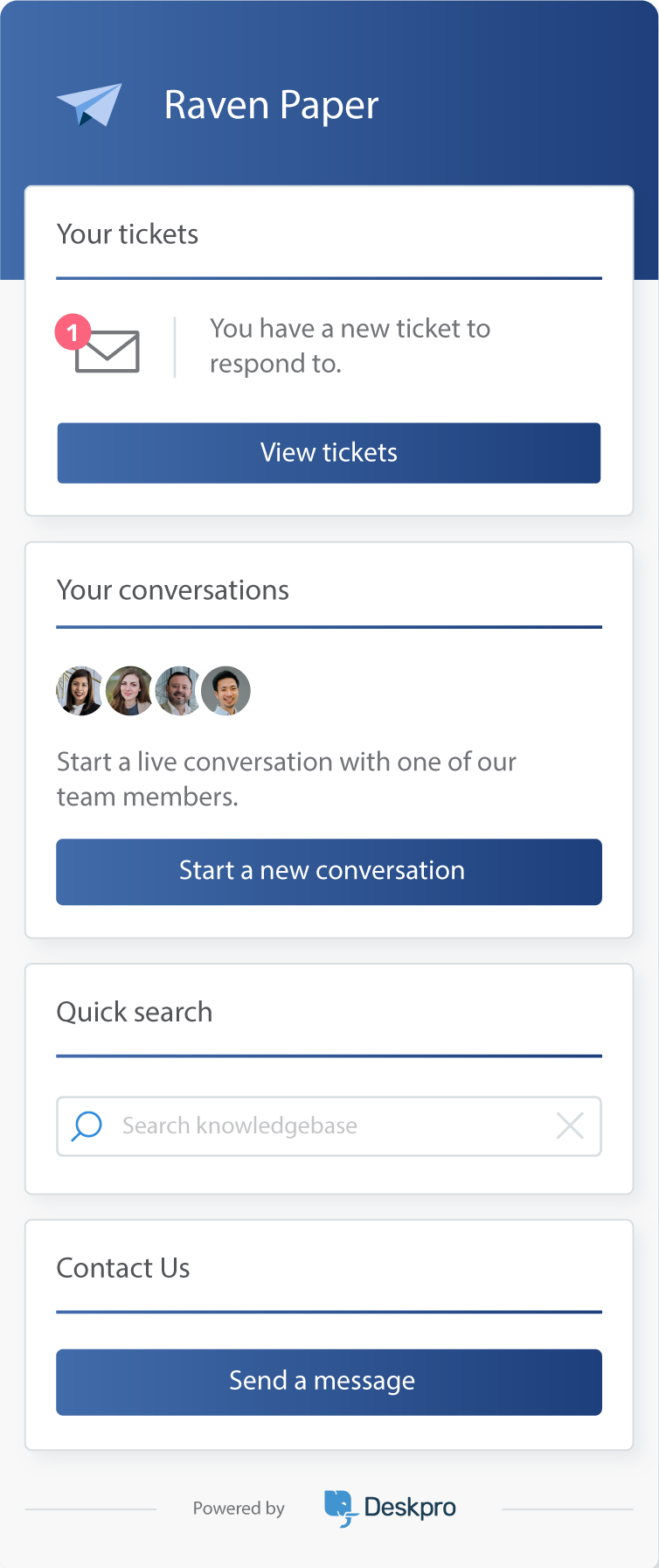The height and width of the screenshot is (1568, 659).
Task: Select the fourth team member avatar
Action: coord(226,691)
